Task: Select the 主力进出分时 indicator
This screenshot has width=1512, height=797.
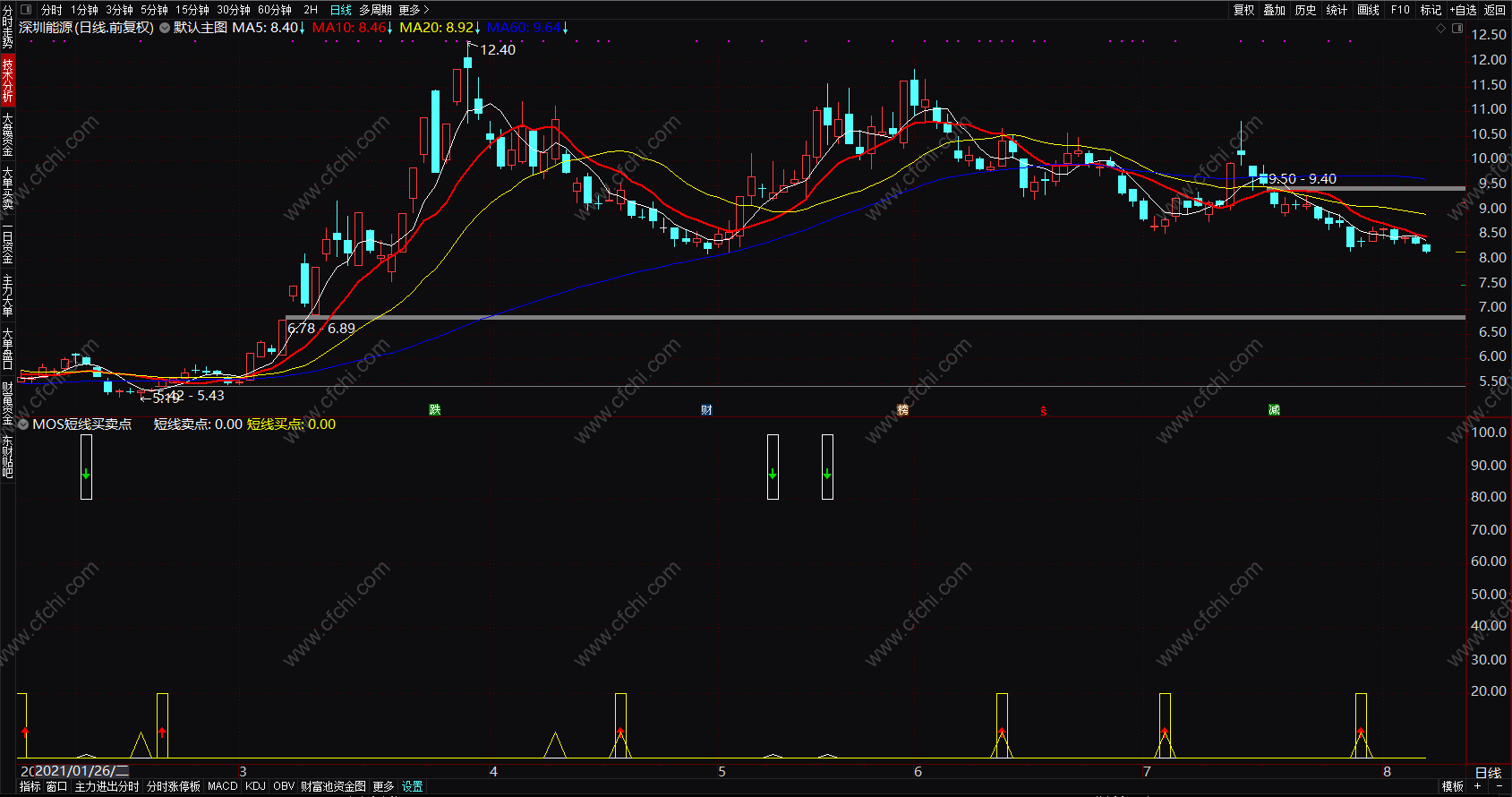Action: (107, 786)
